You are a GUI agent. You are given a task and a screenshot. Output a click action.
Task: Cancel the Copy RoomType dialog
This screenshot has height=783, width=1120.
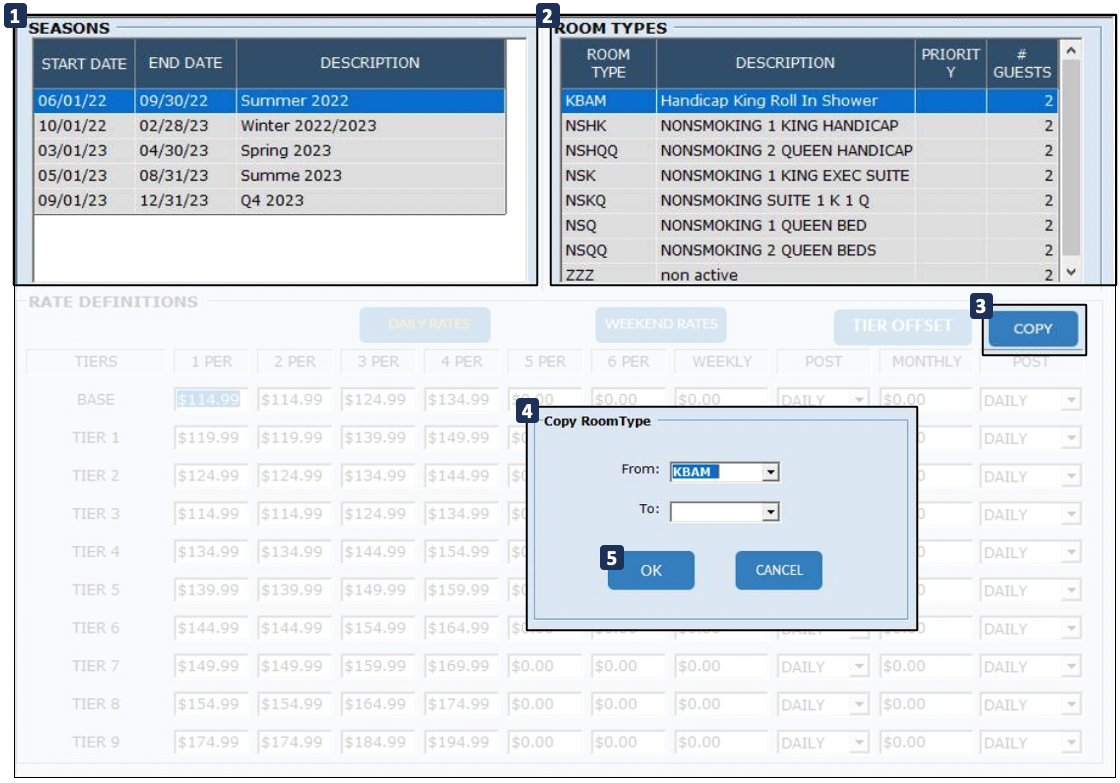[778, 570]
